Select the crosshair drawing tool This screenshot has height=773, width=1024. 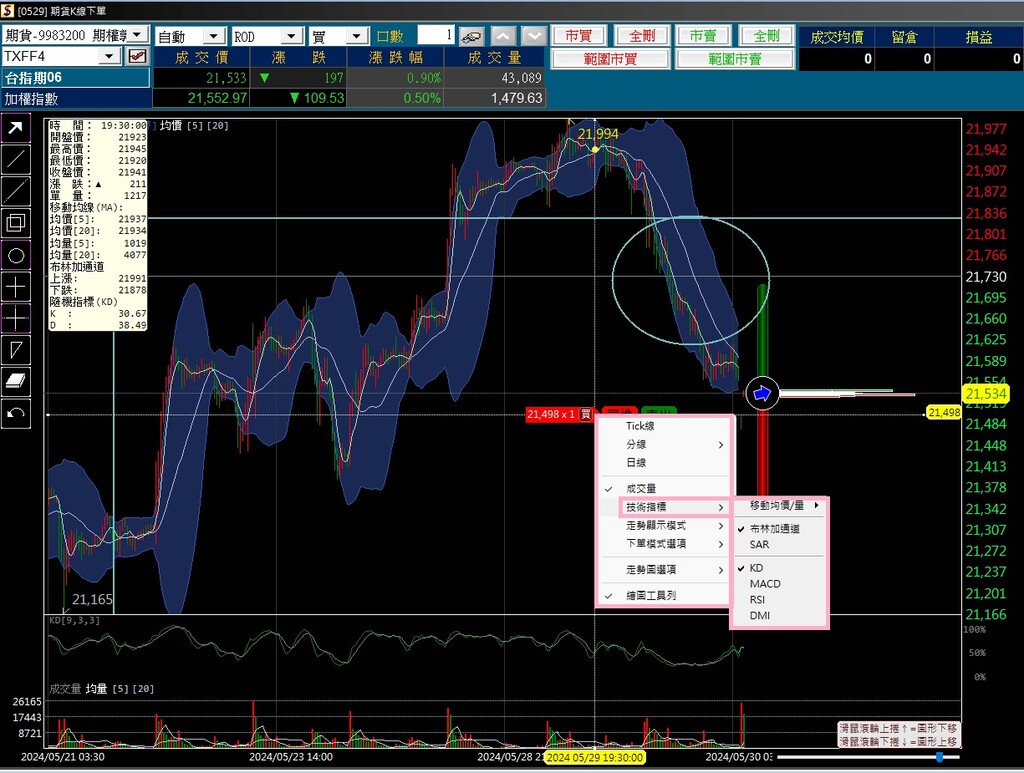(x=16, y=287)
